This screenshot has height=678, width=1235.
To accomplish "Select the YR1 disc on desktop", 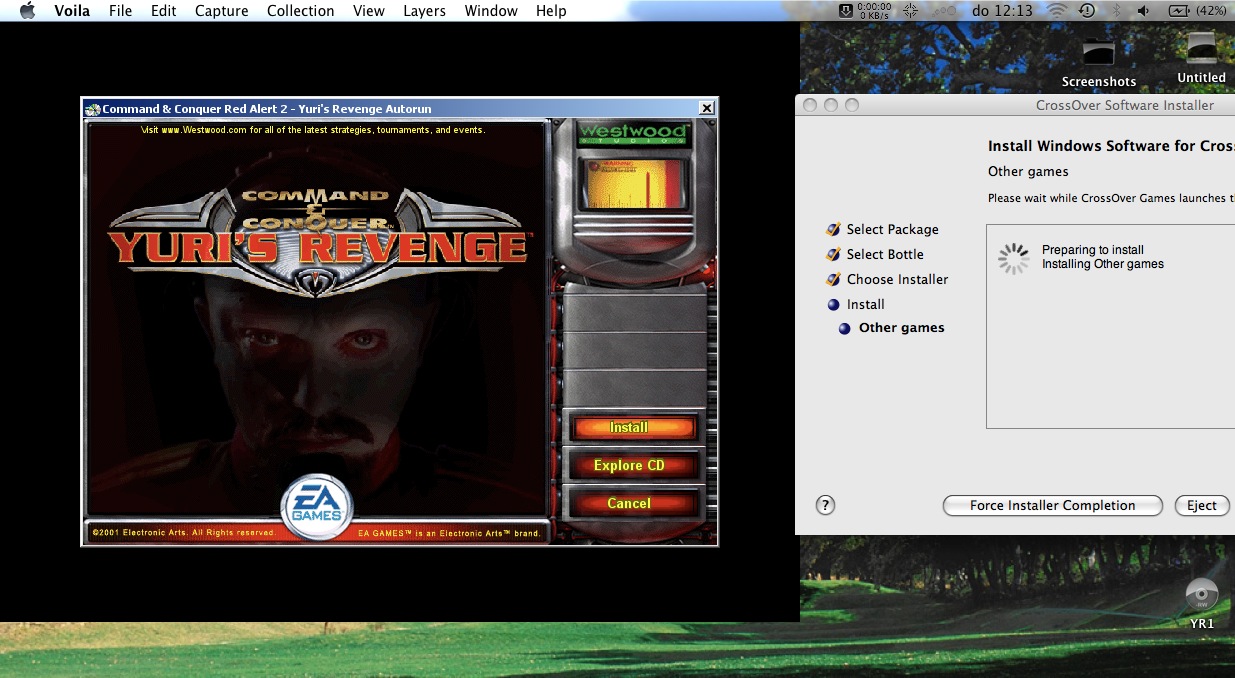I will (1202, 604).
